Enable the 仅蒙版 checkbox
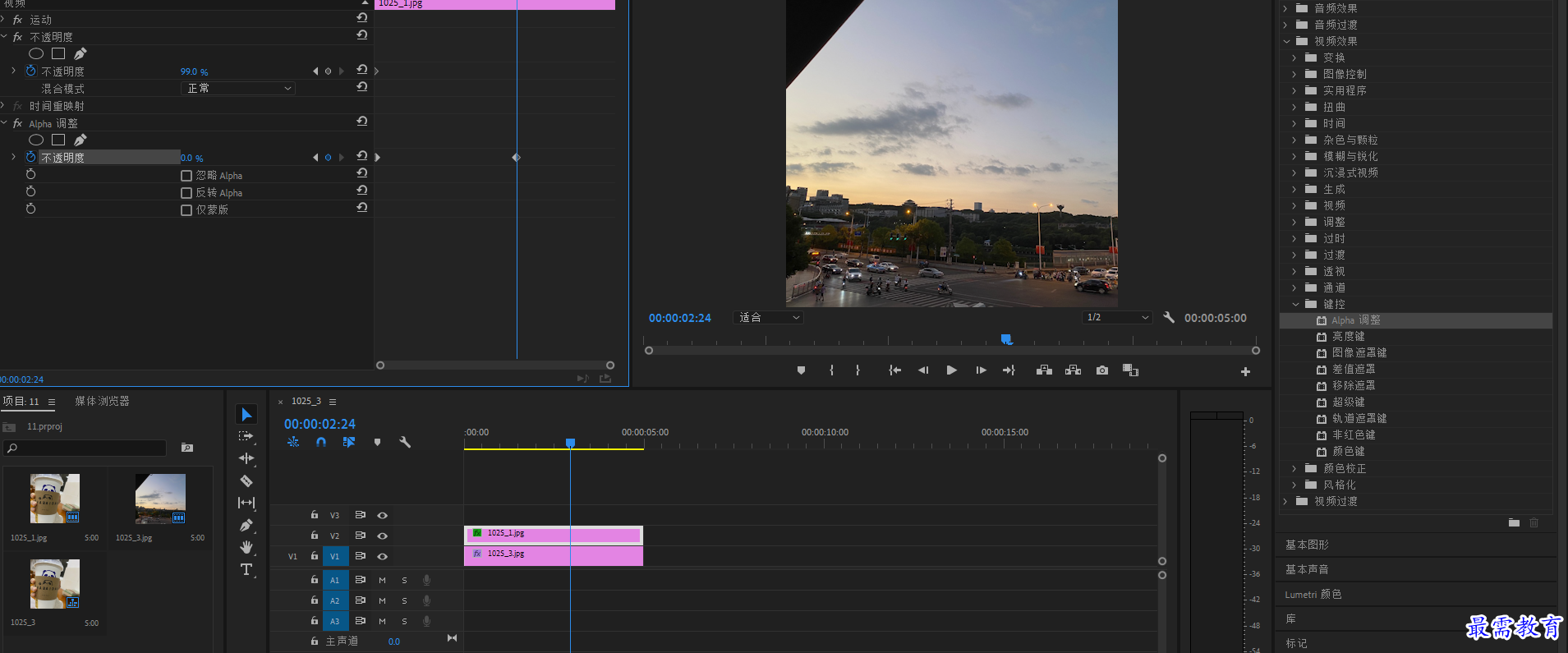The height and width of the screenshot is (653, 1568). pos(186,210)
